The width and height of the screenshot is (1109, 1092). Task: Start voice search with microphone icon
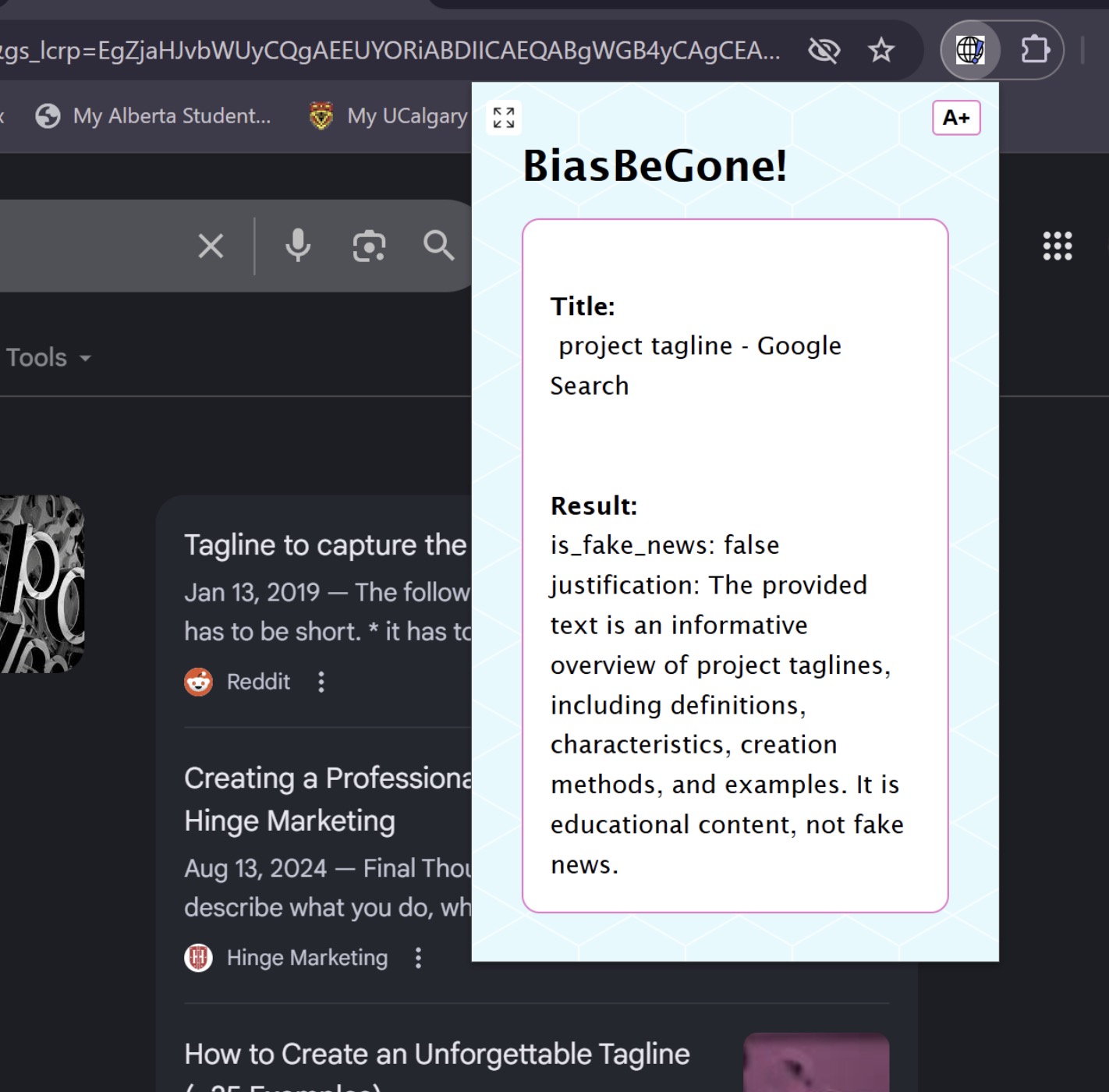tap(298, 246)
